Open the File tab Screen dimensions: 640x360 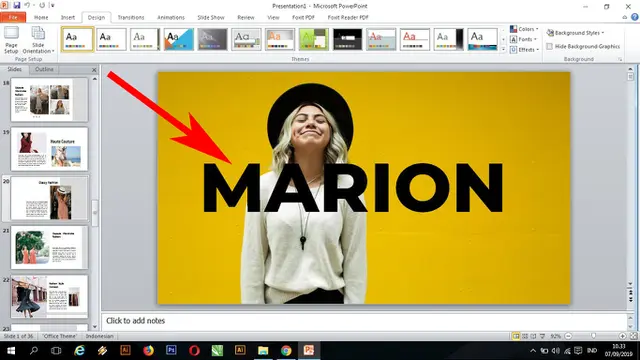(x=13, y=18)
